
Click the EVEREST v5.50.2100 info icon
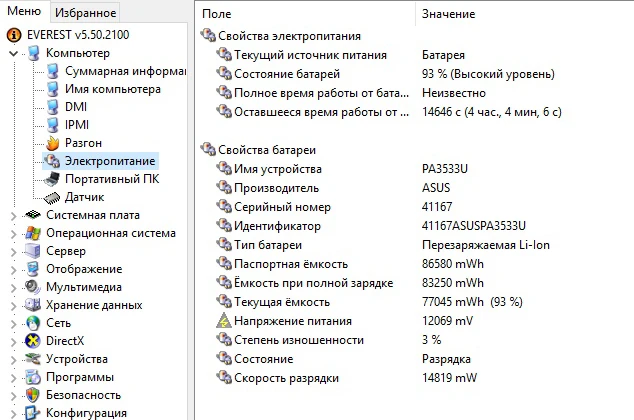tap(14, 35)
